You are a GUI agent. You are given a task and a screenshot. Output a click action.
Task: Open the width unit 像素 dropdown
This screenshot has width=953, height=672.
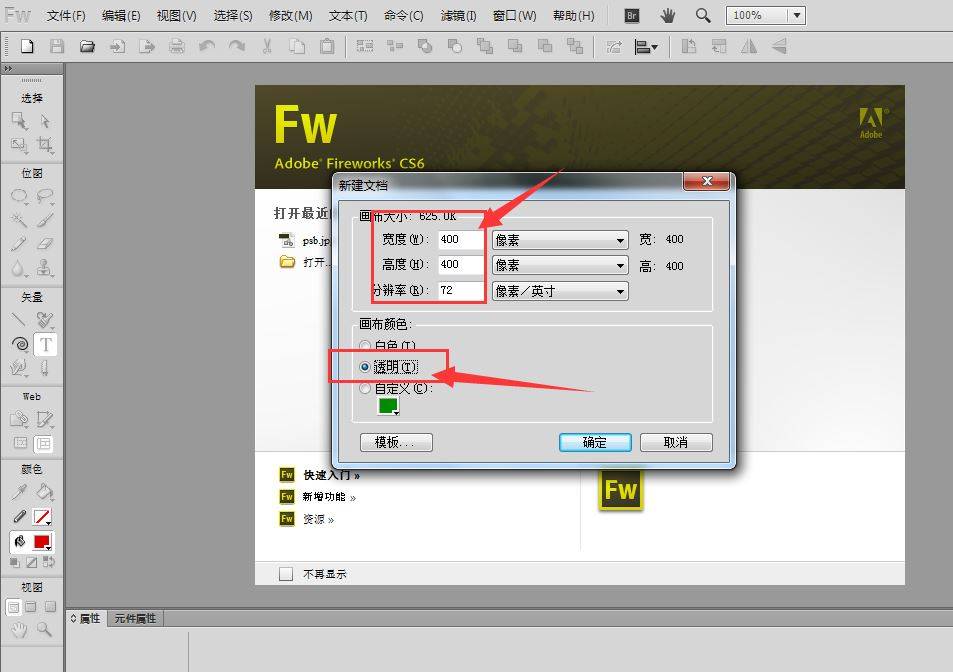[x=559, y=240]
